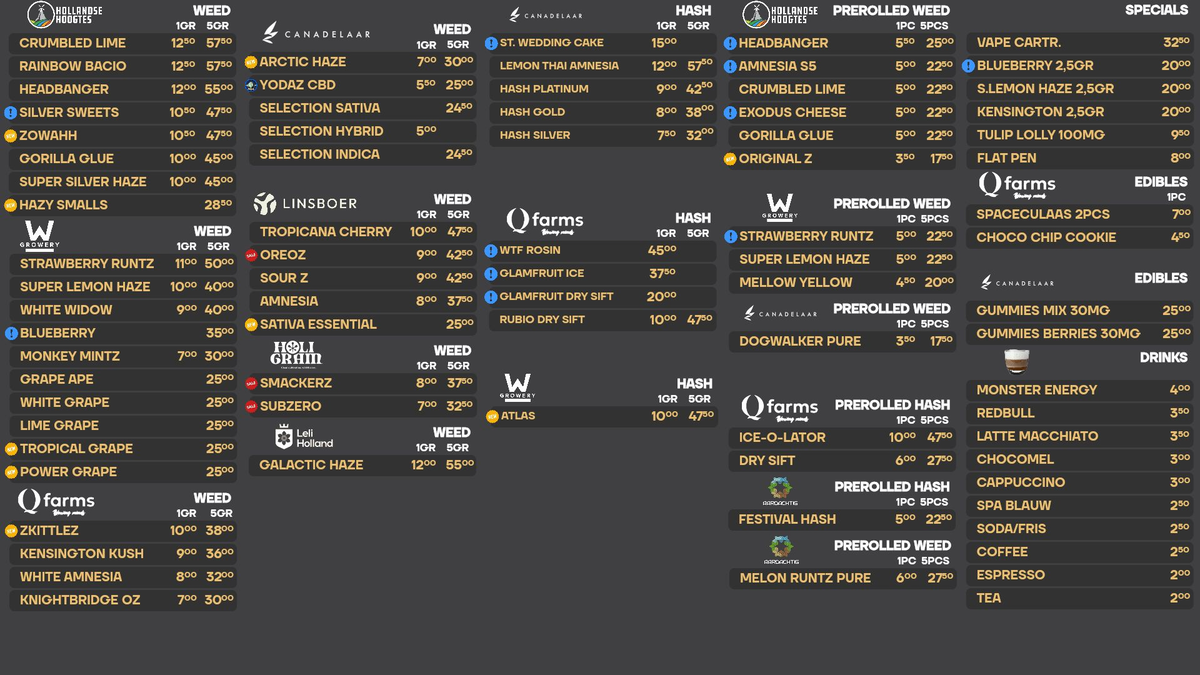
Task: Select the Selection Hybrid row
Action: pos(363,131)
